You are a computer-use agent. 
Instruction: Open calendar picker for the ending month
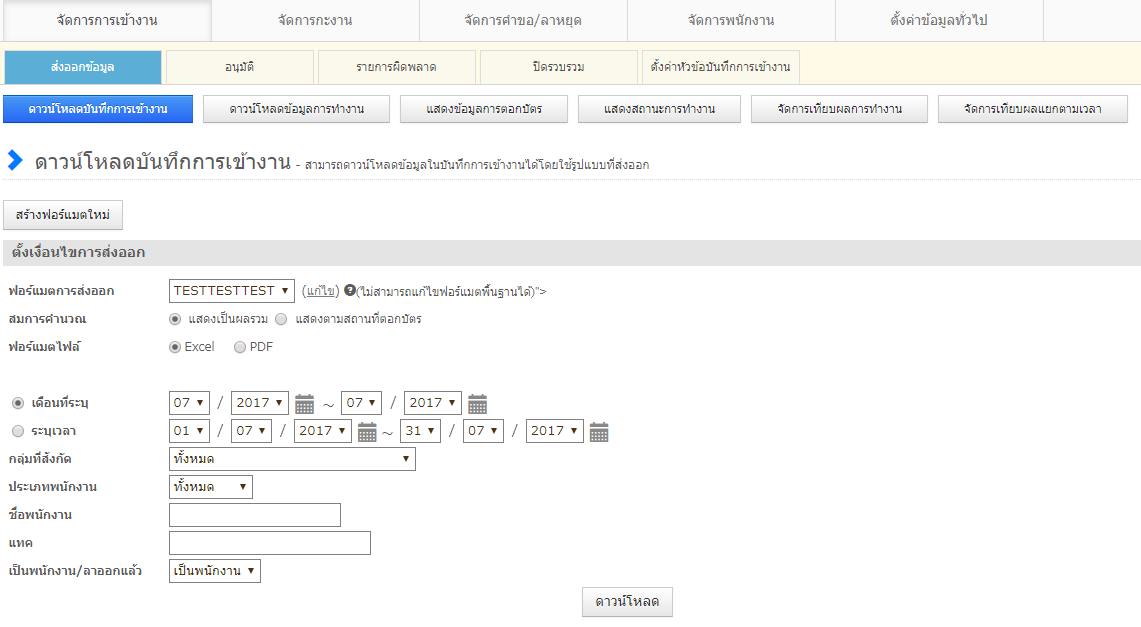[477, 403]
